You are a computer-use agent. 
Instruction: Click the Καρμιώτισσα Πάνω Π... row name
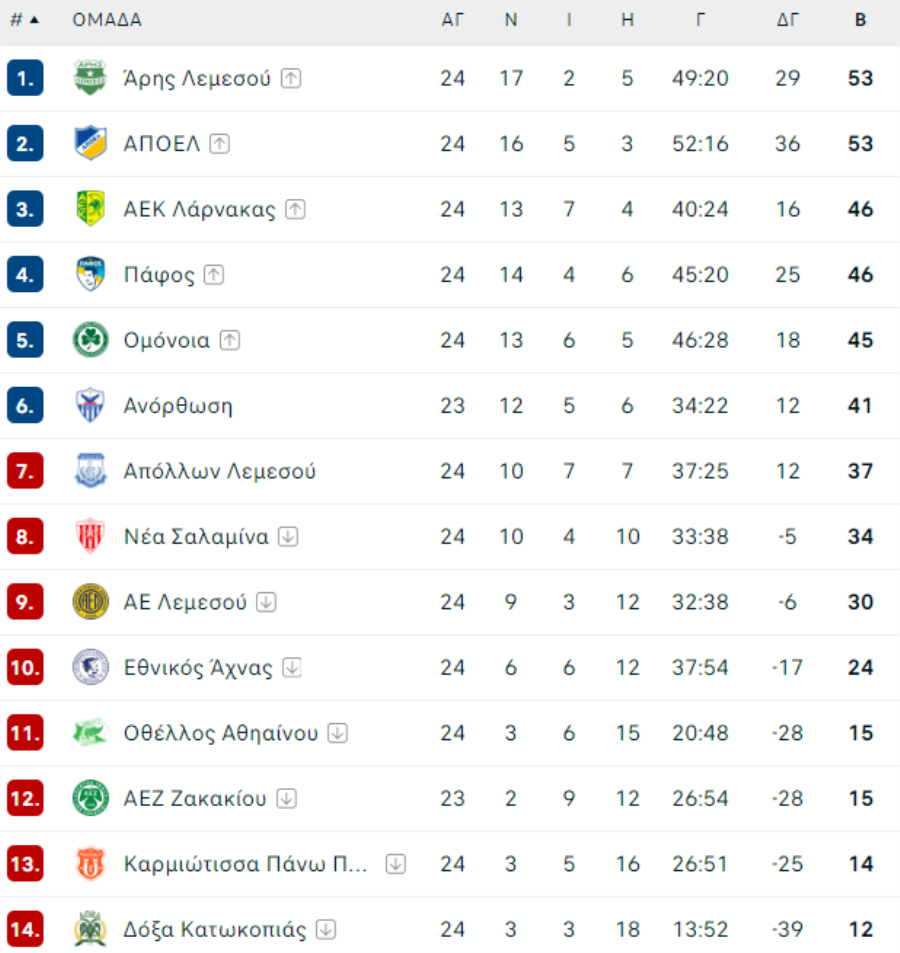coord(246,864)
